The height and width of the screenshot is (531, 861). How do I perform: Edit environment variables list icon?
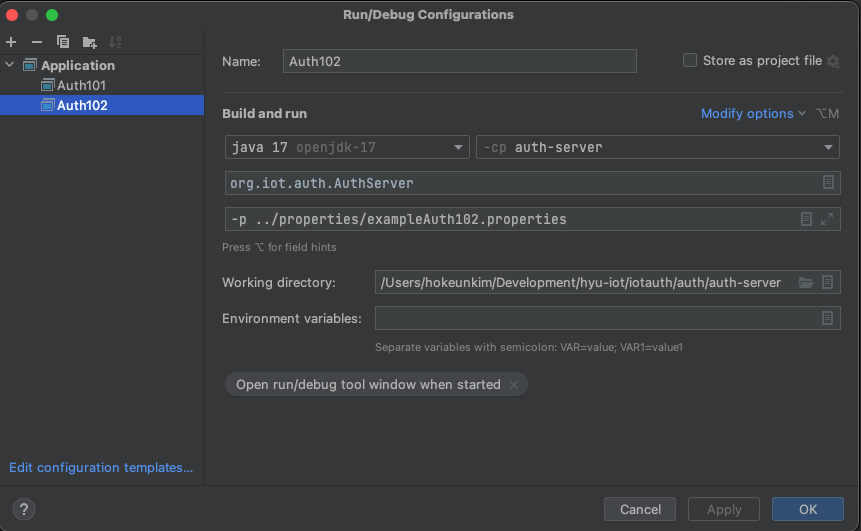[828, 318]
